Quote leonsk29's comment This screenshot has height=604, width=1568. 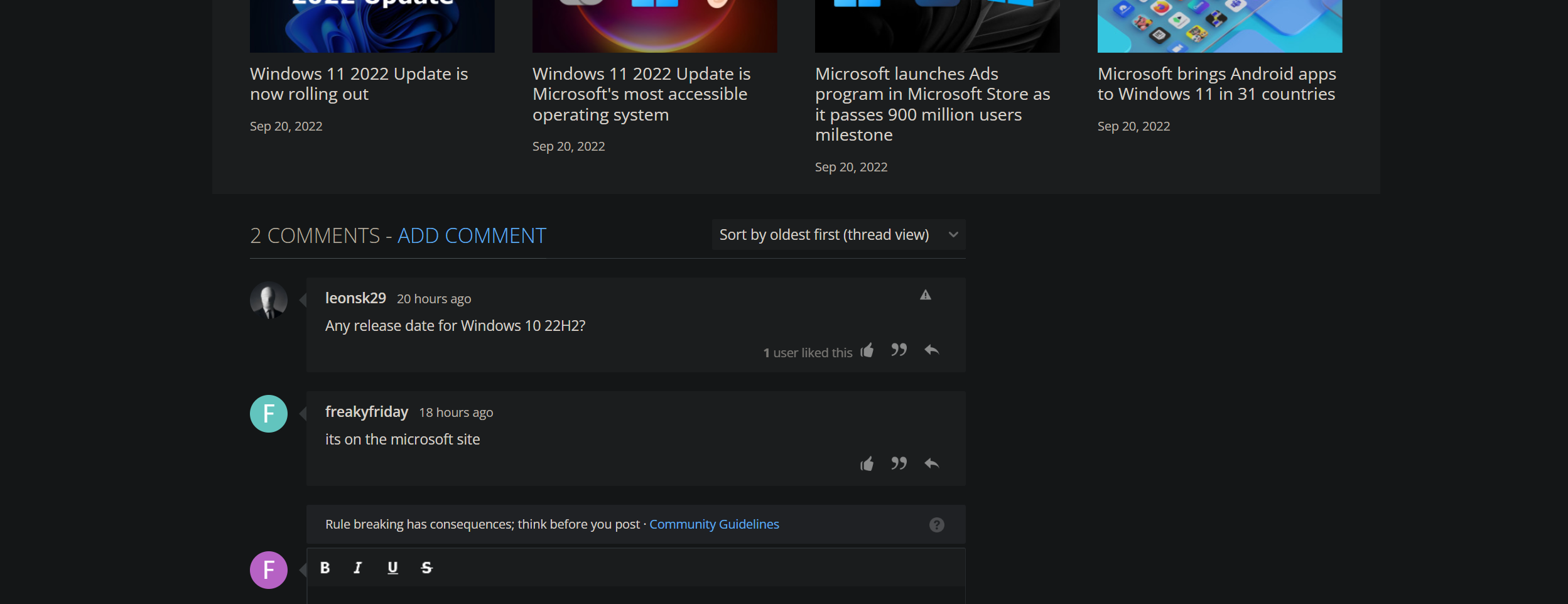click(899, 351)
